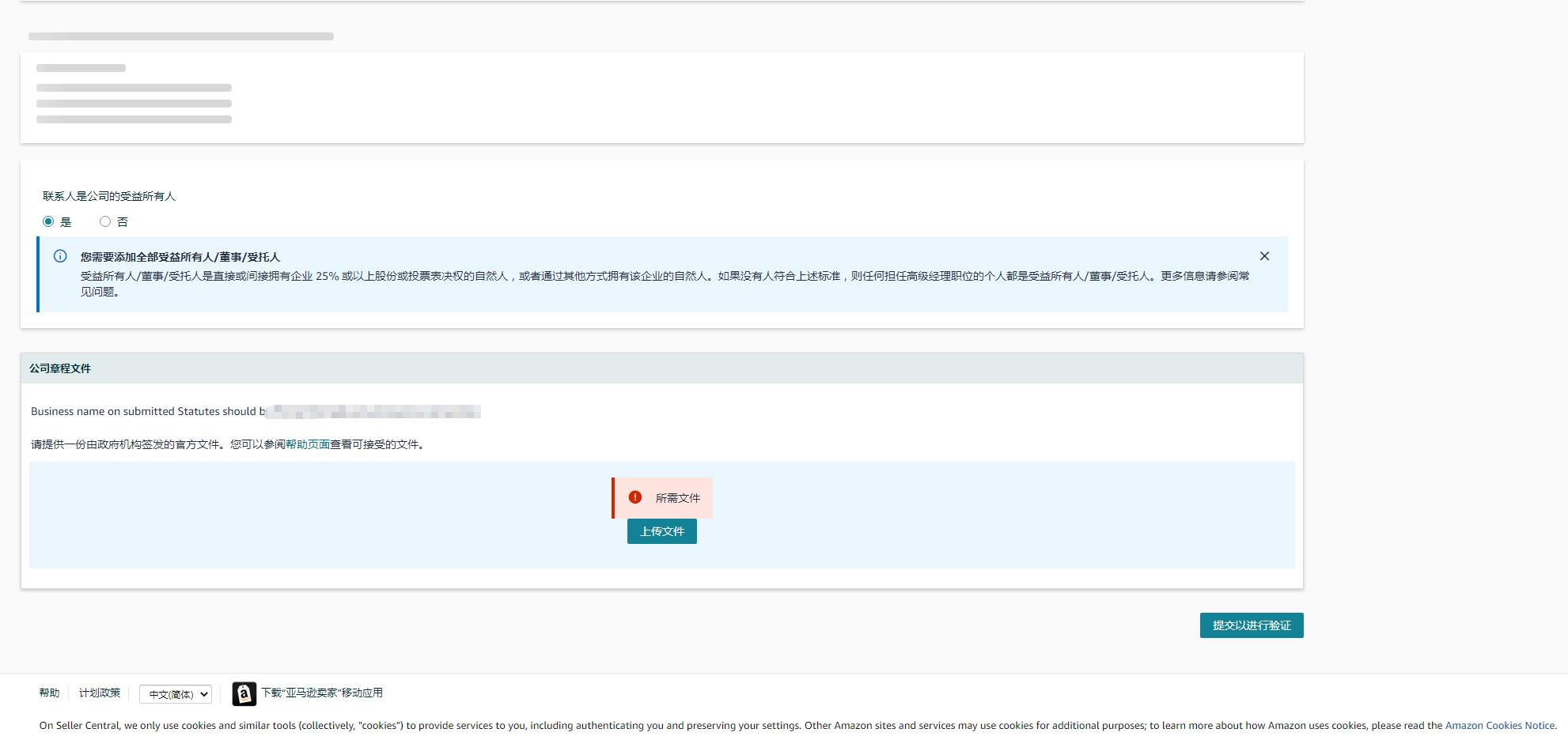Click the 公司章程文件 section header
The width and height of the screenshot is (1568, 740).
coord(60,368)
